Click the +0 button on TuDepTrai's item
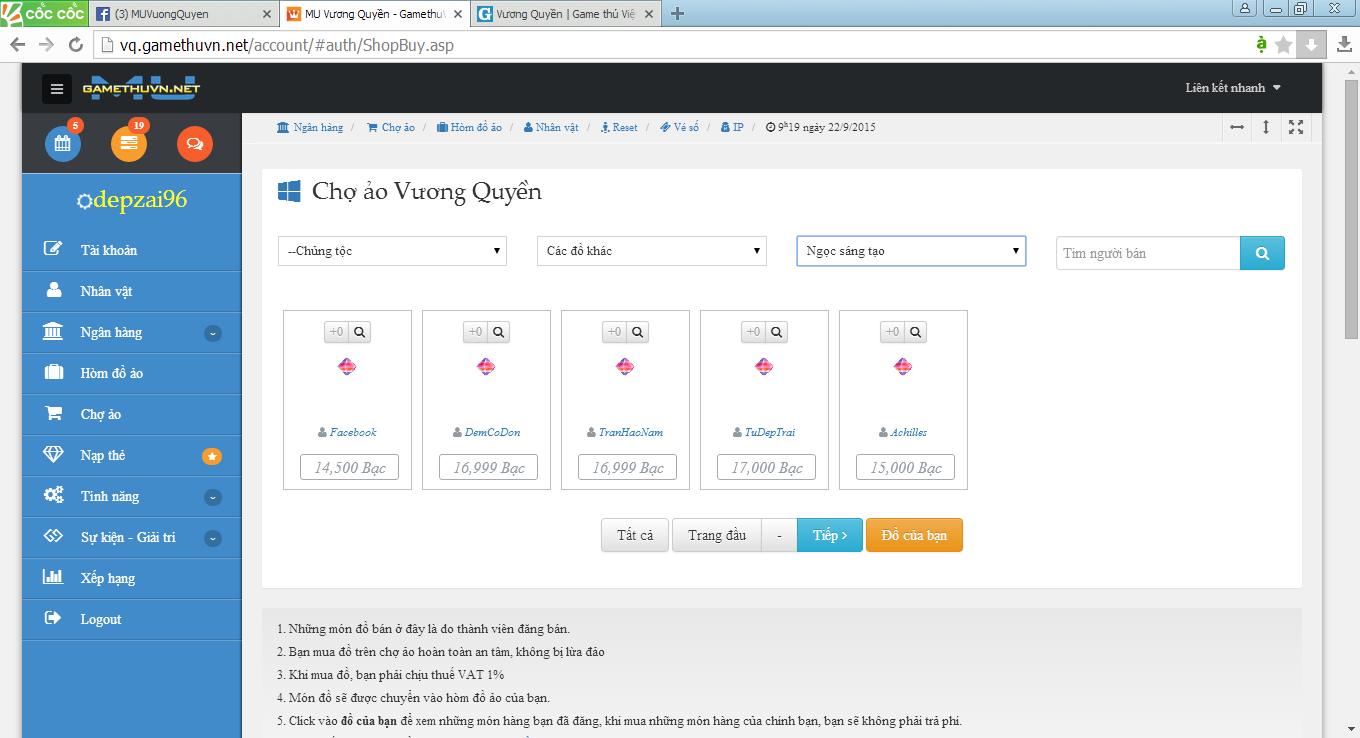This screenshot has width=1360, height=738. [x=753, y=332]
